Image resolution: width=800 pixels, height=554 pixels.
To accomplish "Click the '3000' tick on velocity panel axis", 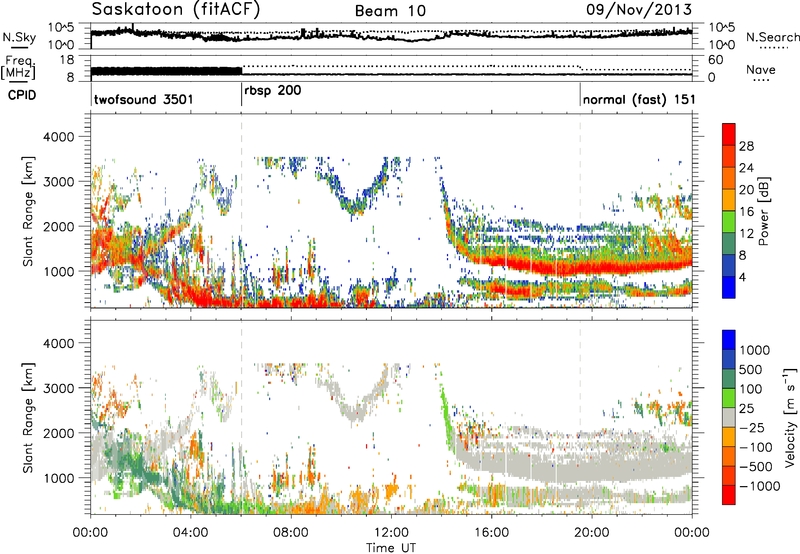I will [59, 388].
